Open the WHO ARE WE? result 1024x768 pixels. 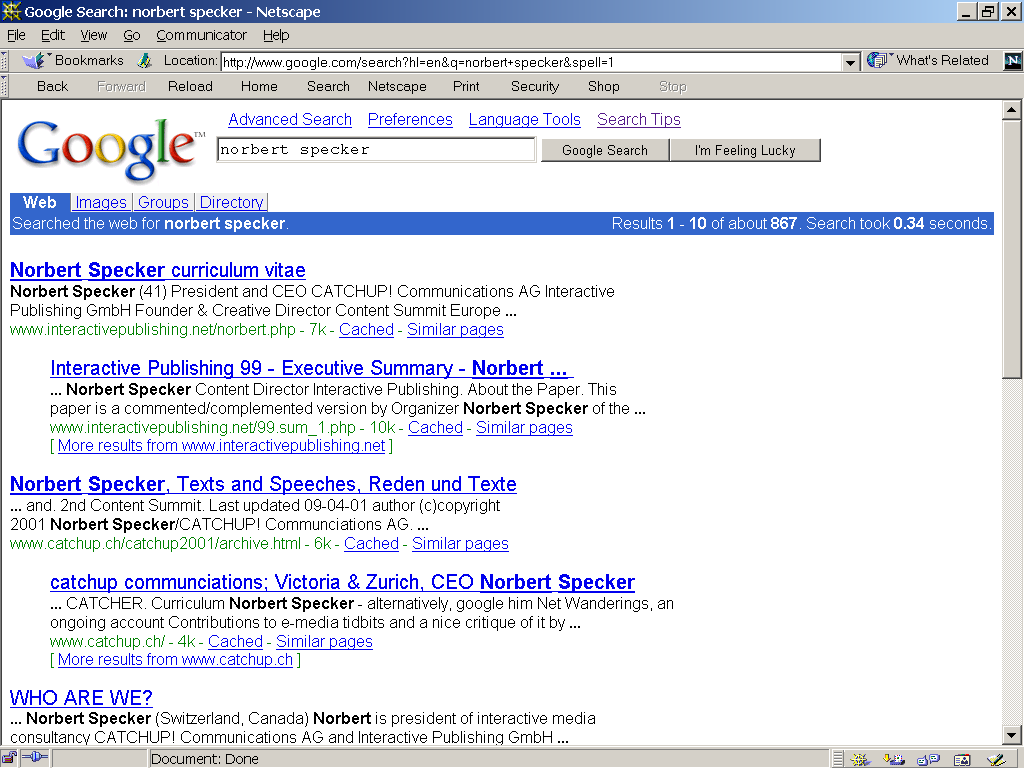tap(81, 697)
